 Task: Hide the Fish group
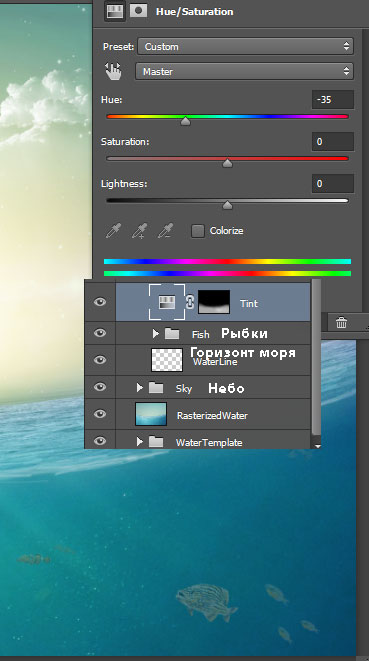tap(100, 333)
